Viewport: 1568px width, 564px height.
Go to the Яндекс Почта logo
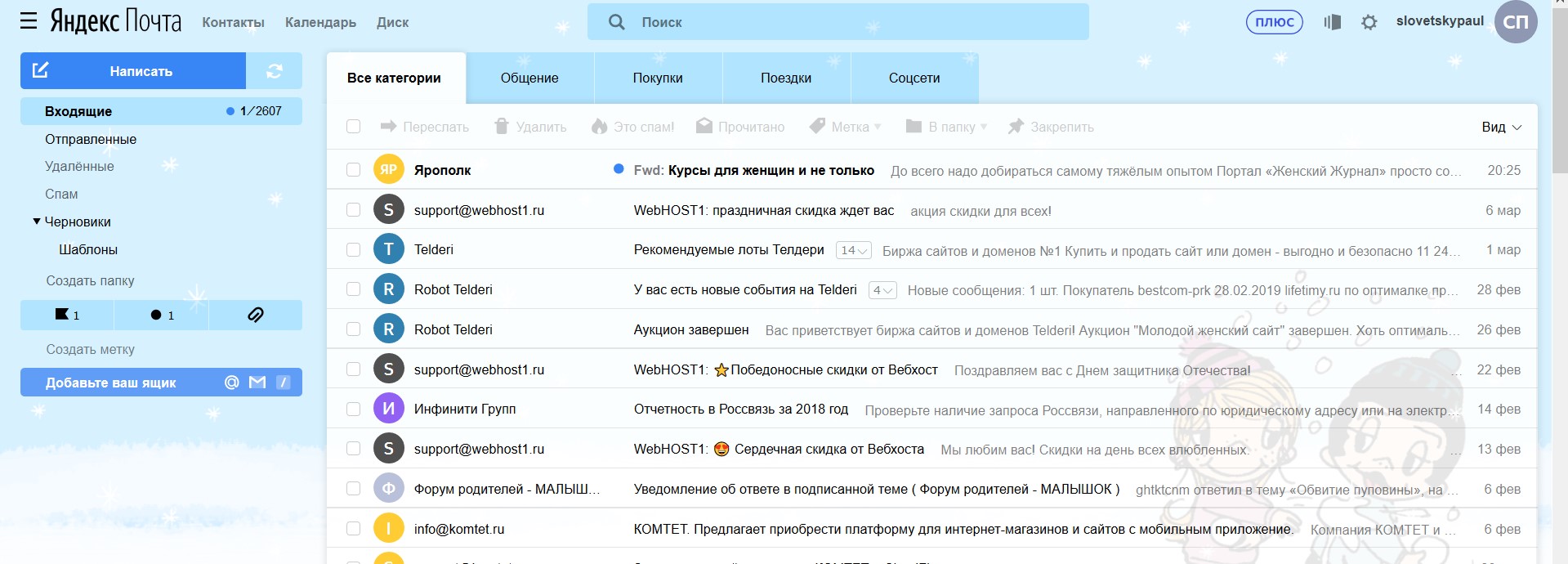[116, 21]
